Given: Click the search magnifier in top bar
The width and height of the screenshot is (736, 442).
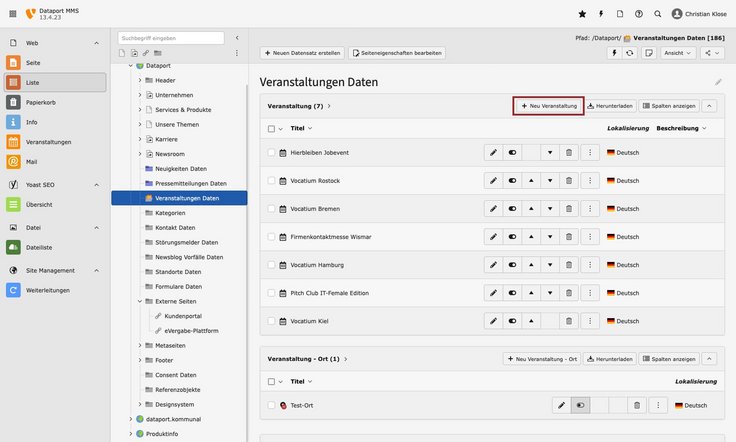Looking at the screenshot, I should (657, 14).
